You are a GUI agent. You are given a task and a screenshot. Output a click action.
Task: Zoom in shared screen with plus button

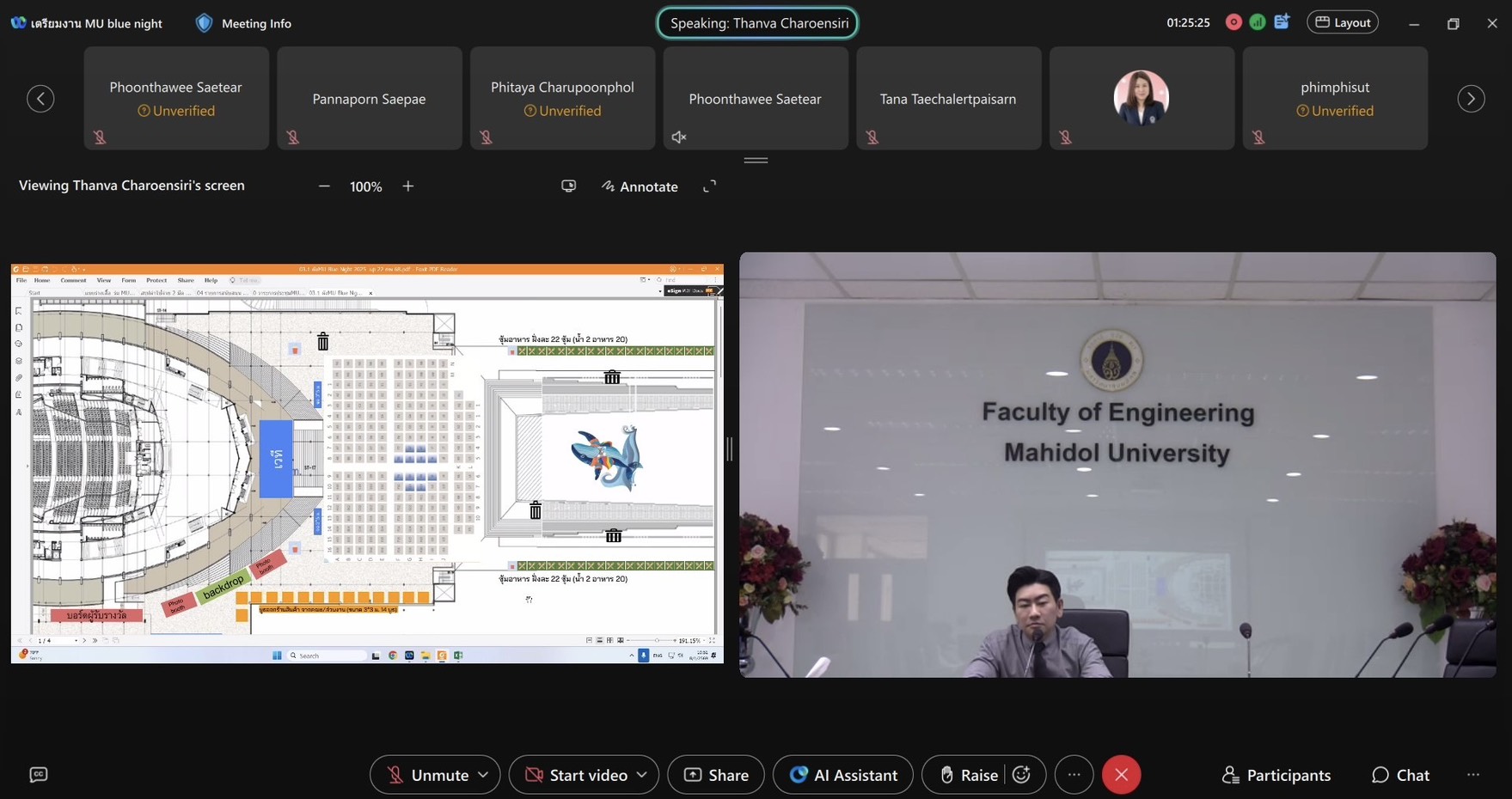408,186
